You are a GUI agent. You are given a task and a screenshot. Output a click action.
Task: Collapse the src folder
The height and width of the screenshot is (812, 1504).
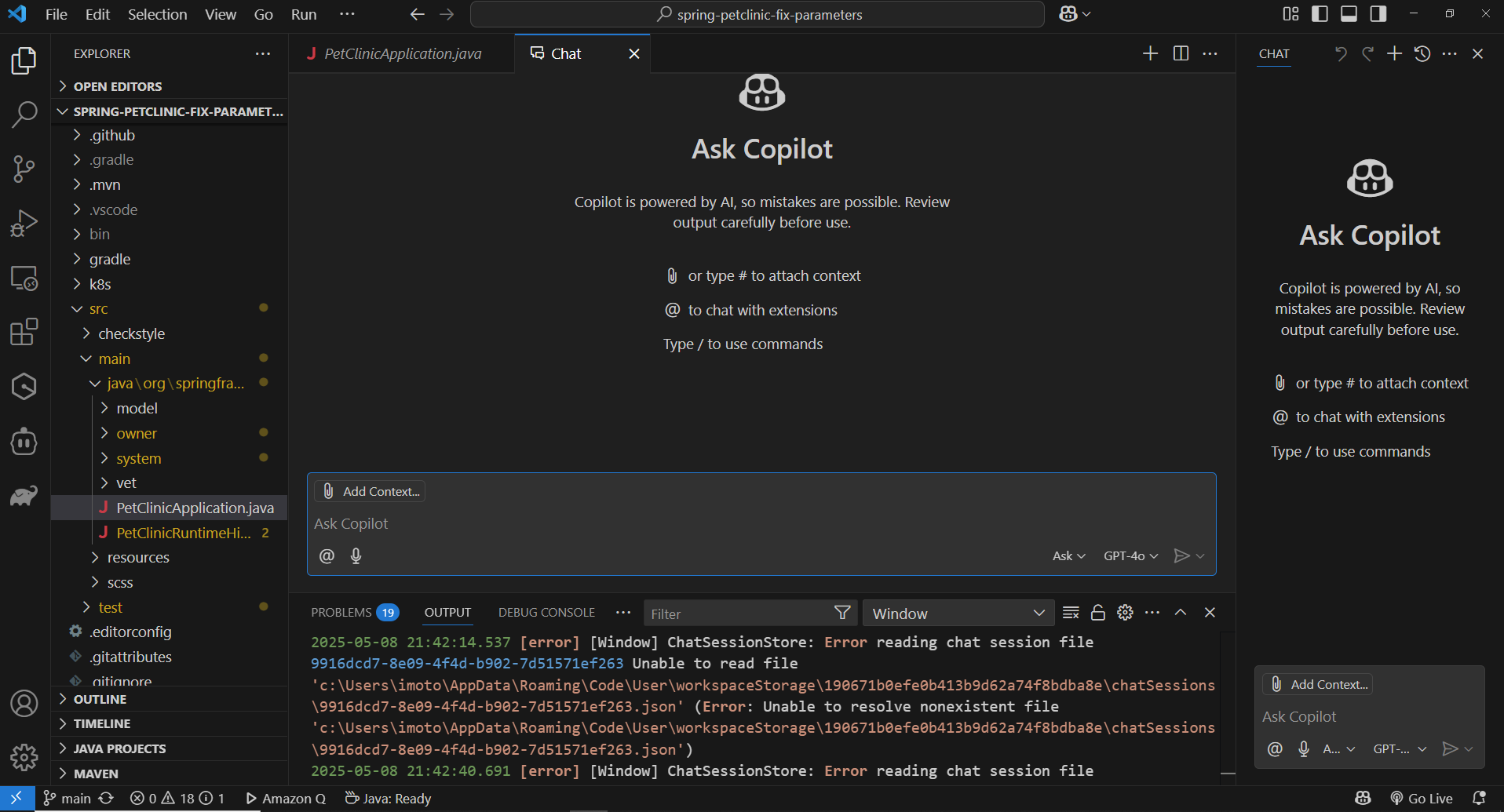170,309
